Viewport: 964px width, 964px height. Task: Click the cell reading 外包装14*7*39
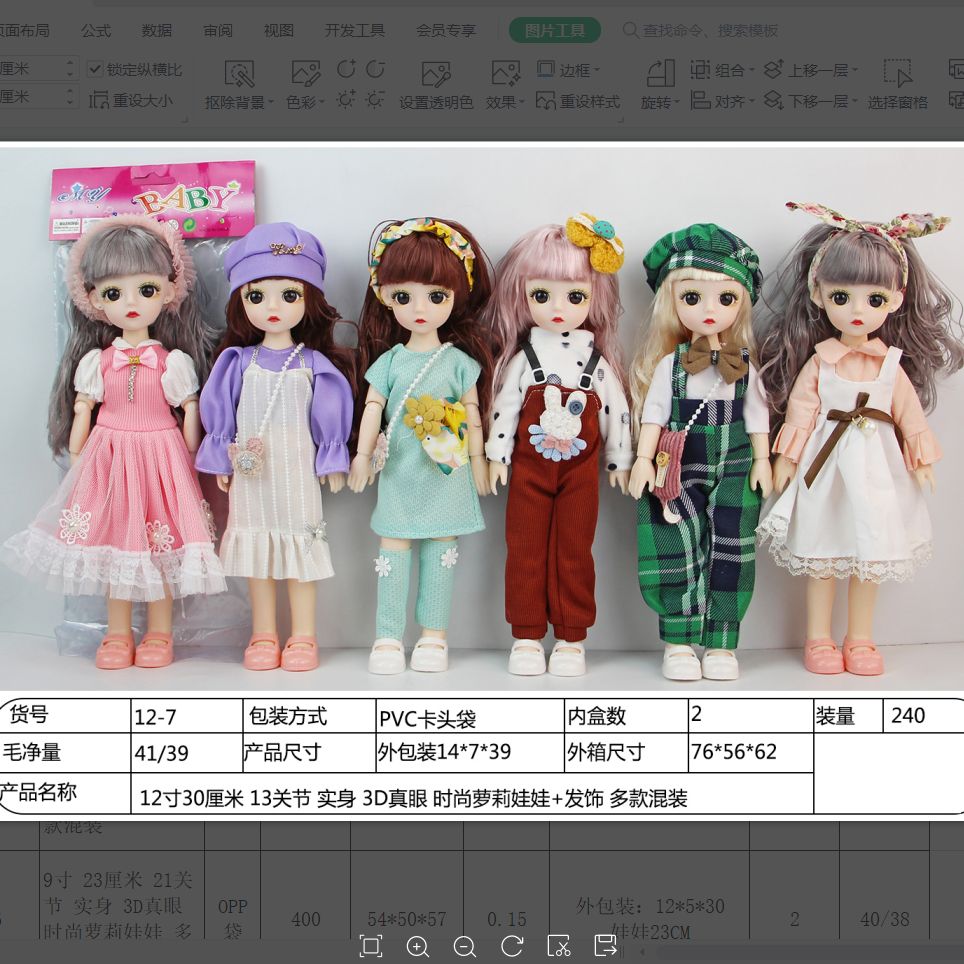click(x=470, y=752)
